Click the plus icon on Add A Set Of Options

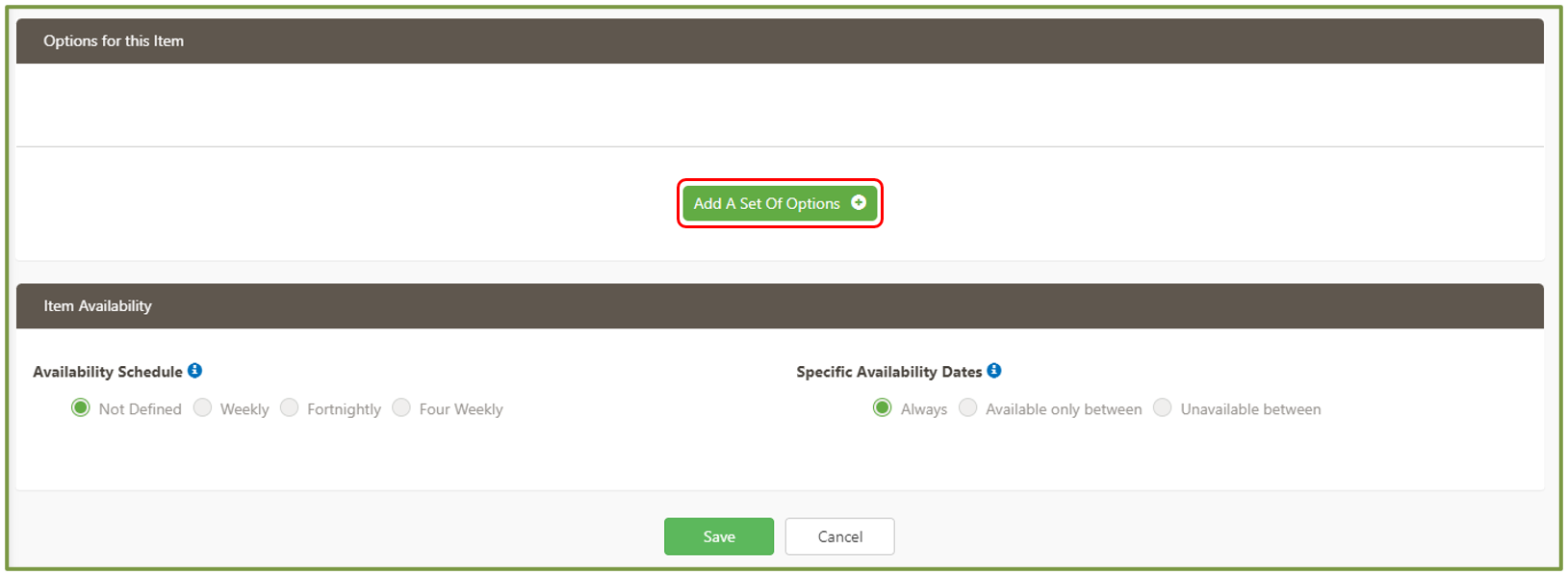(859, 202)
